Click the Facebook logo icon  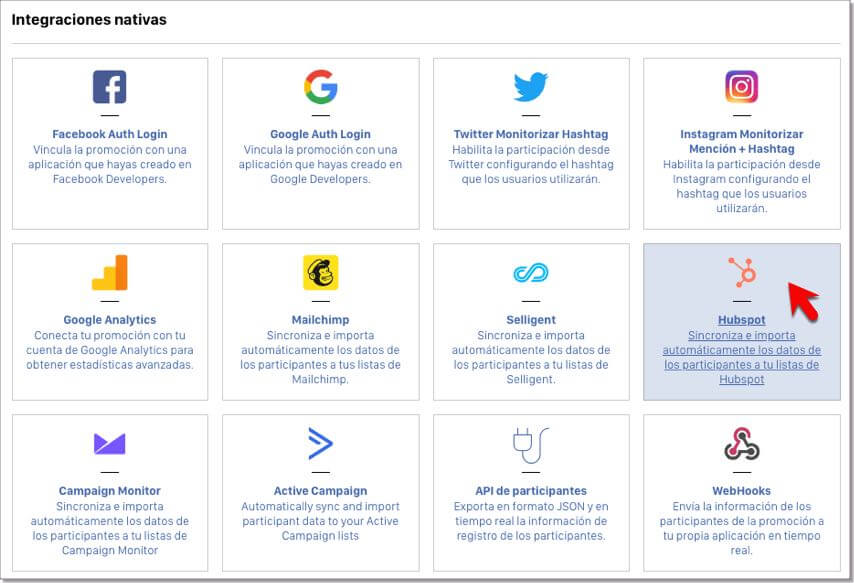(x=109, y=87)
